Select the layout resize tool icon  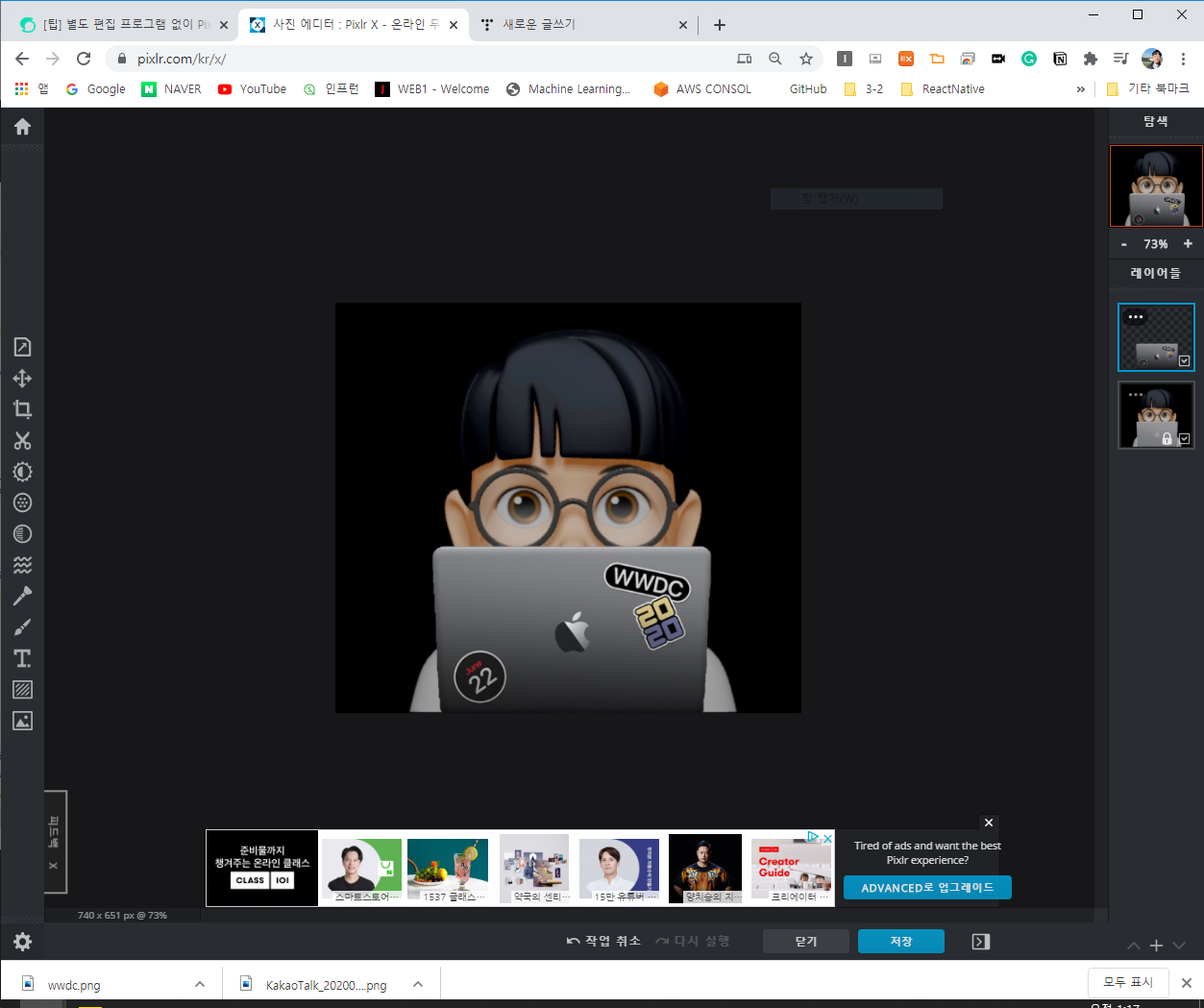(22, 347)
